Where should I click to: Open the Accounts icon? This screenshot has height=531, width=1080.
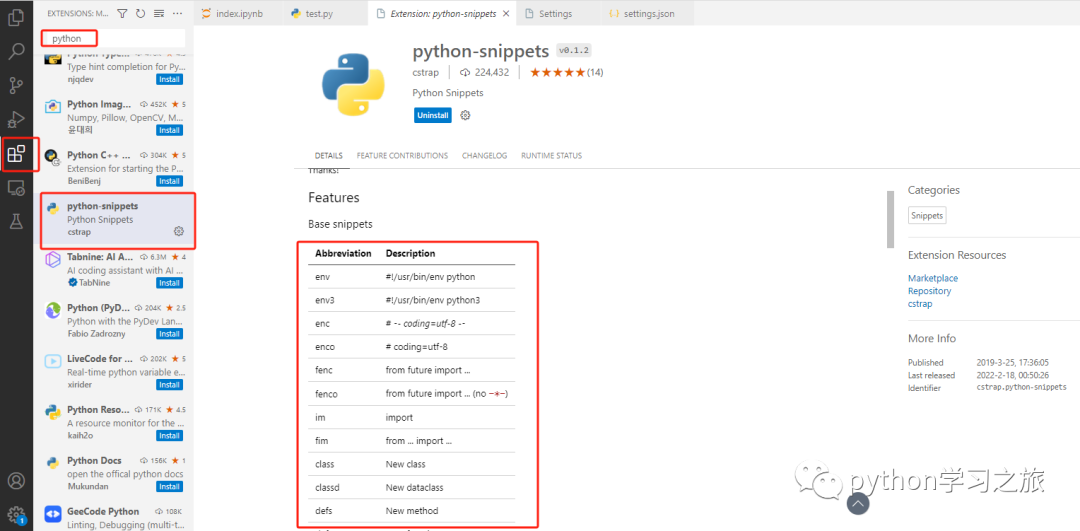(x=16, y=481)
